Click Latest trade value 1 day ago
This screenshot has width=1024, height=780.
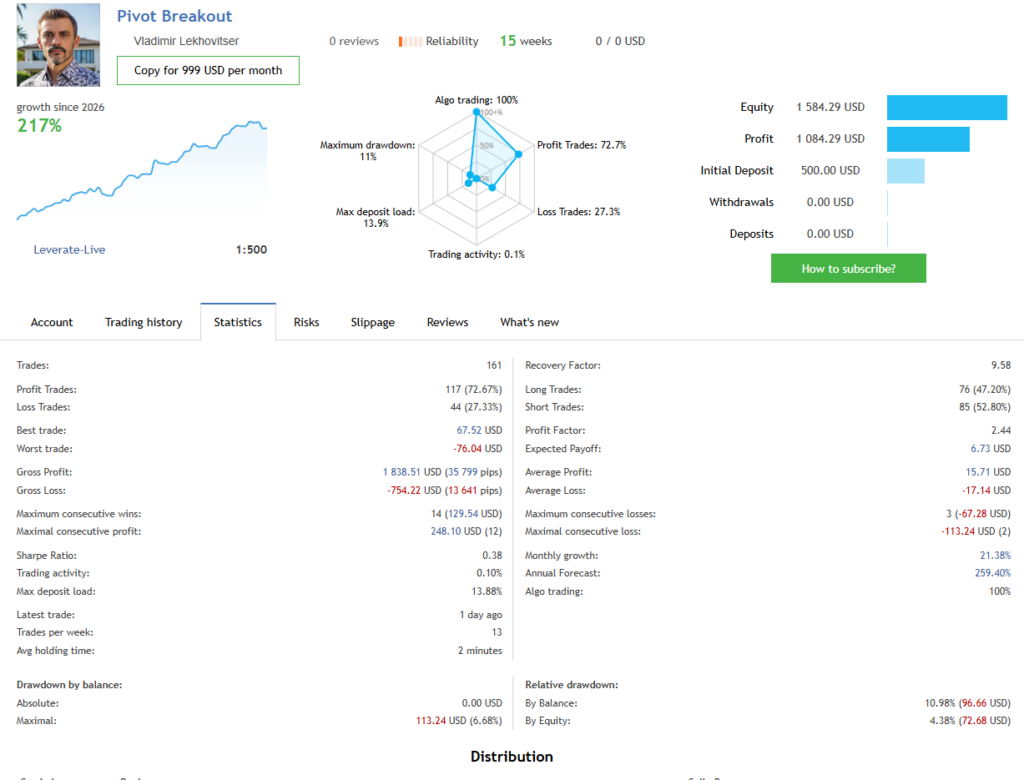[481, 615]
